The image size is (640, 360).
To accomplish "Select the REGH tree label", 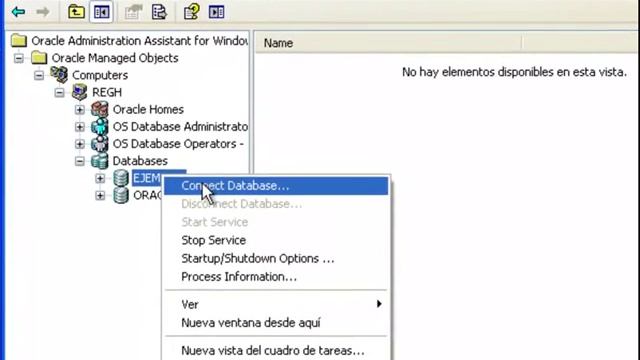I will click(107, 92).
